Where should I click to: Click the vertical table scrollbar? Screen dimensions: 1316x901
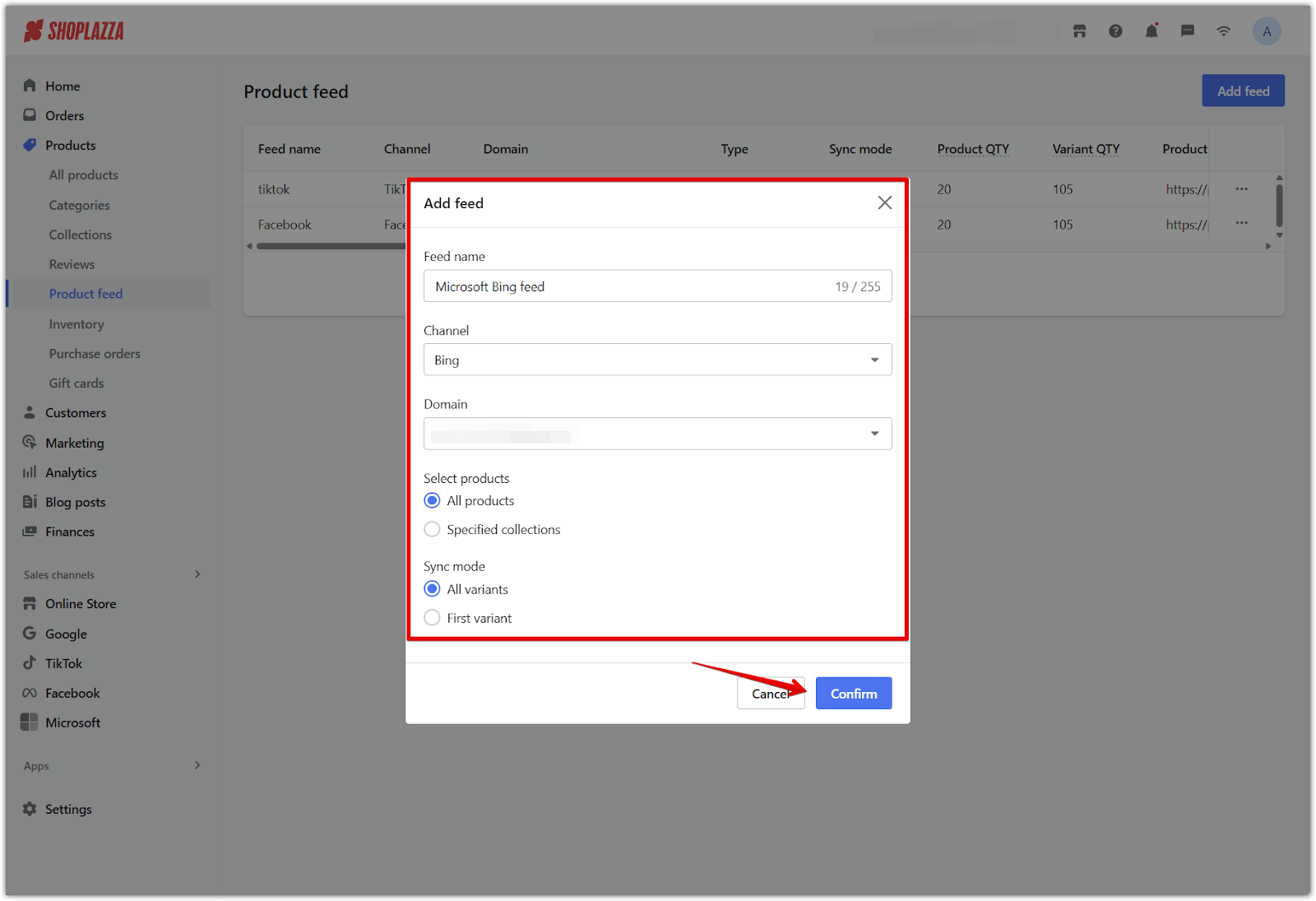(1279, 205)
